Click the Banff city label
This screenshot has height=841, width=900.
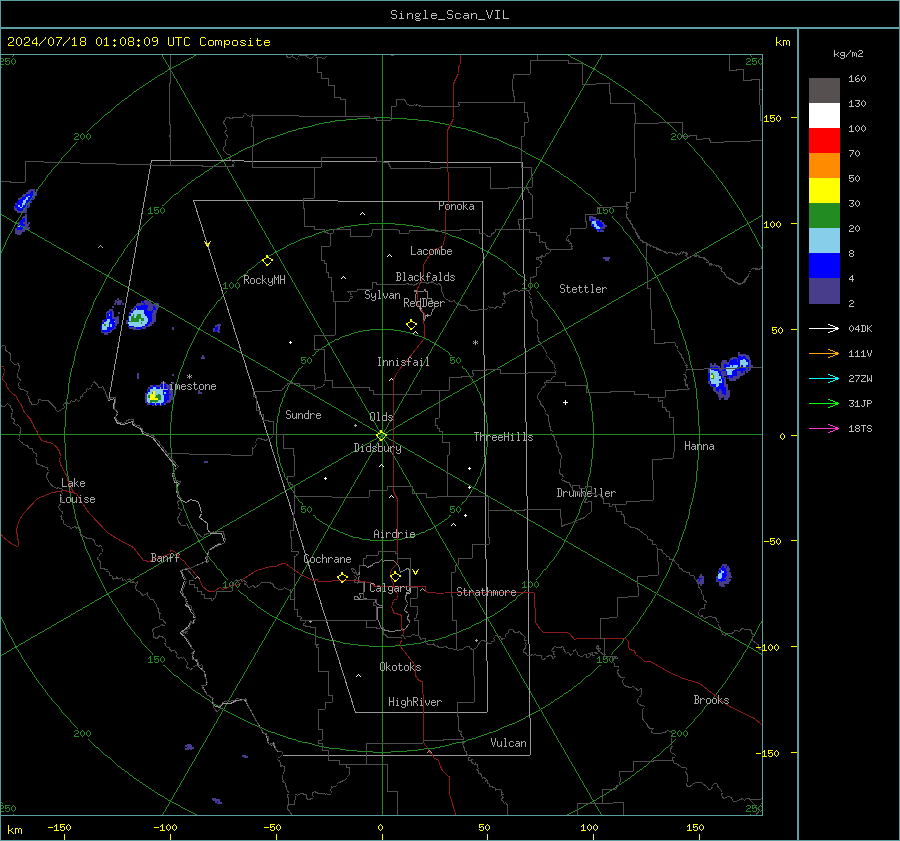[165, 558]
